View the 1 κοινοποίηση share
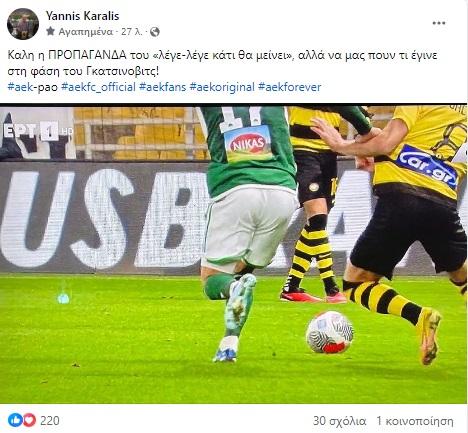Viewport: 468px width, 433px height. (x=415, y=421)
